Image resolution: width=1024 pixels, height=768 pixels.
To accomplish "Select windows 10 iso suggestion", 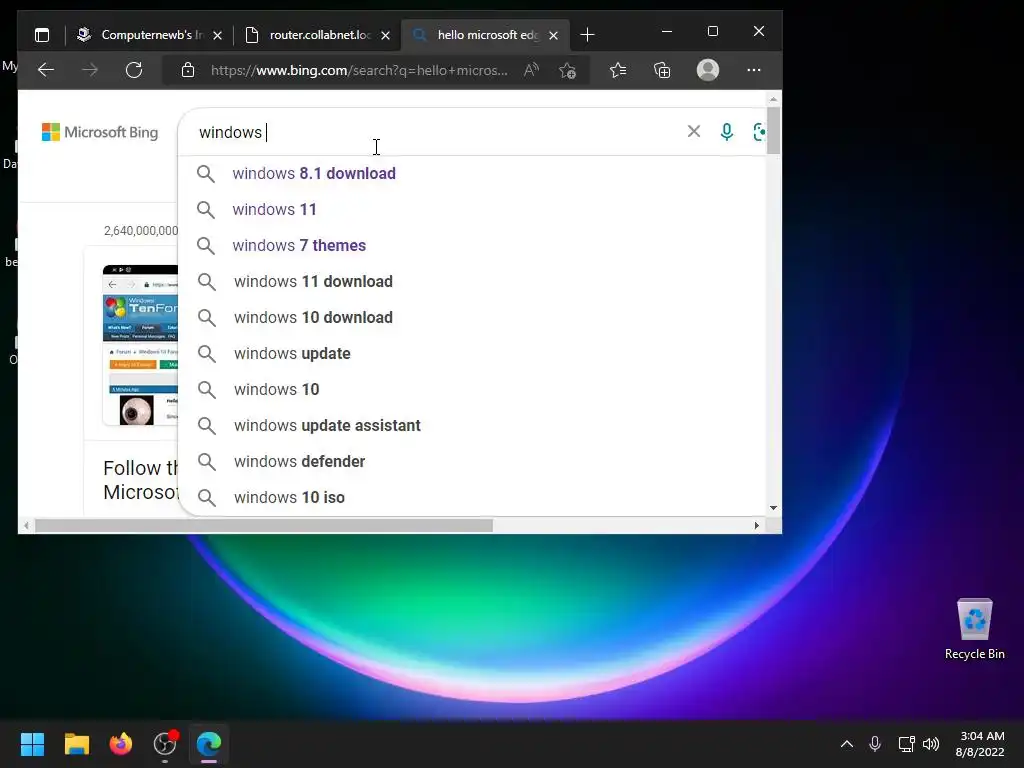I will pyautogui.click(x=472, y=497).
